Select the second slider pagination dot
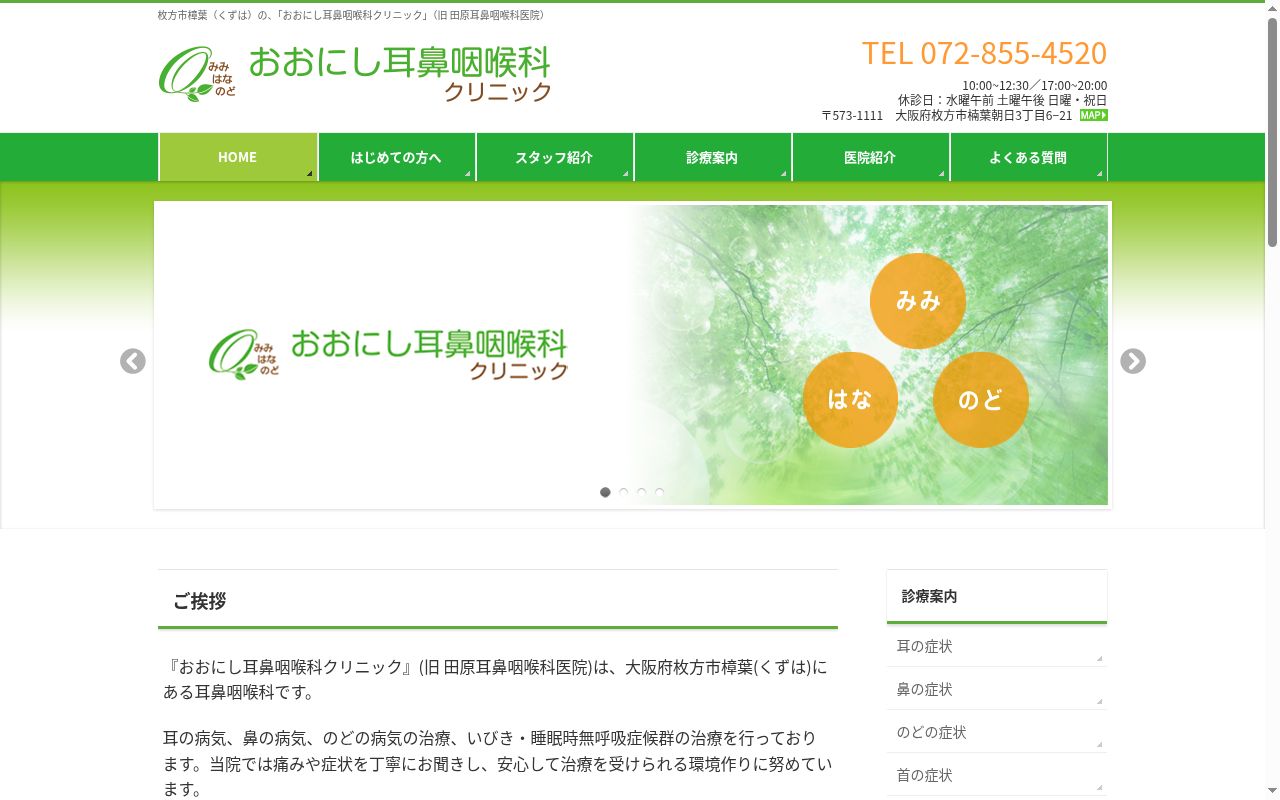The image size is (1280, 800). click(623, 492)
